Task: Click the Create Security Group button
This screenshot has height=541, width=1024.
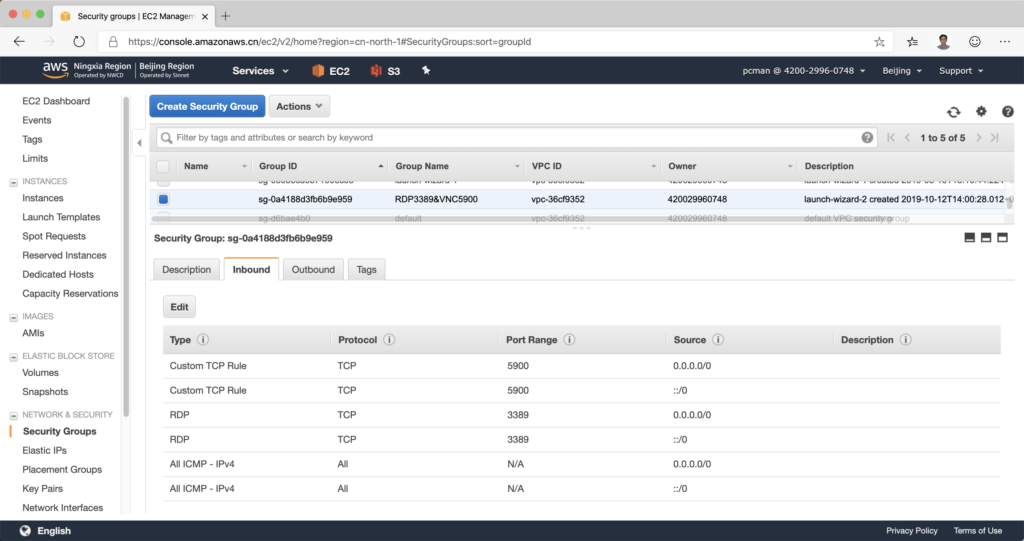Action: (x=207, y=106)
